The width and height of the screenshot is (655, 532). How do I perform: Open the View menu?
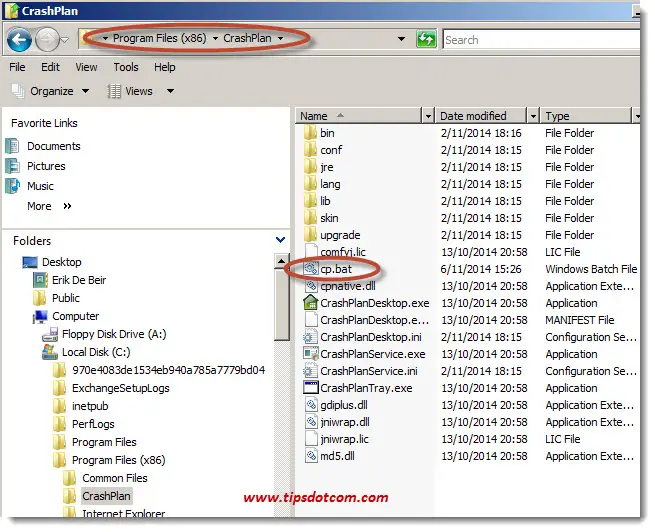[x=86, y=67]
